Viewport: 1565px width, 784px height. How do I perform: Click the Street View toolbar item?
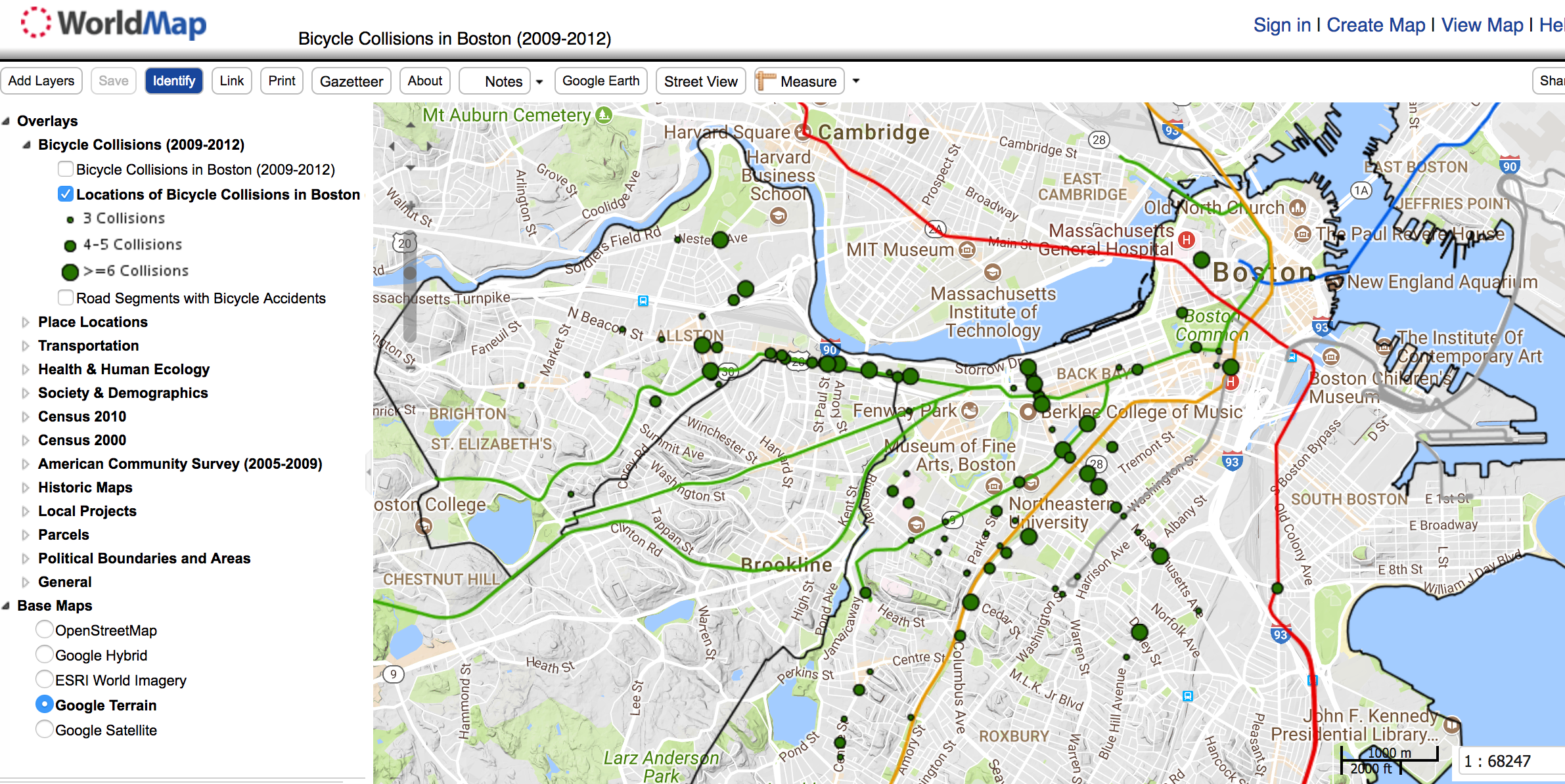point(700,81)
